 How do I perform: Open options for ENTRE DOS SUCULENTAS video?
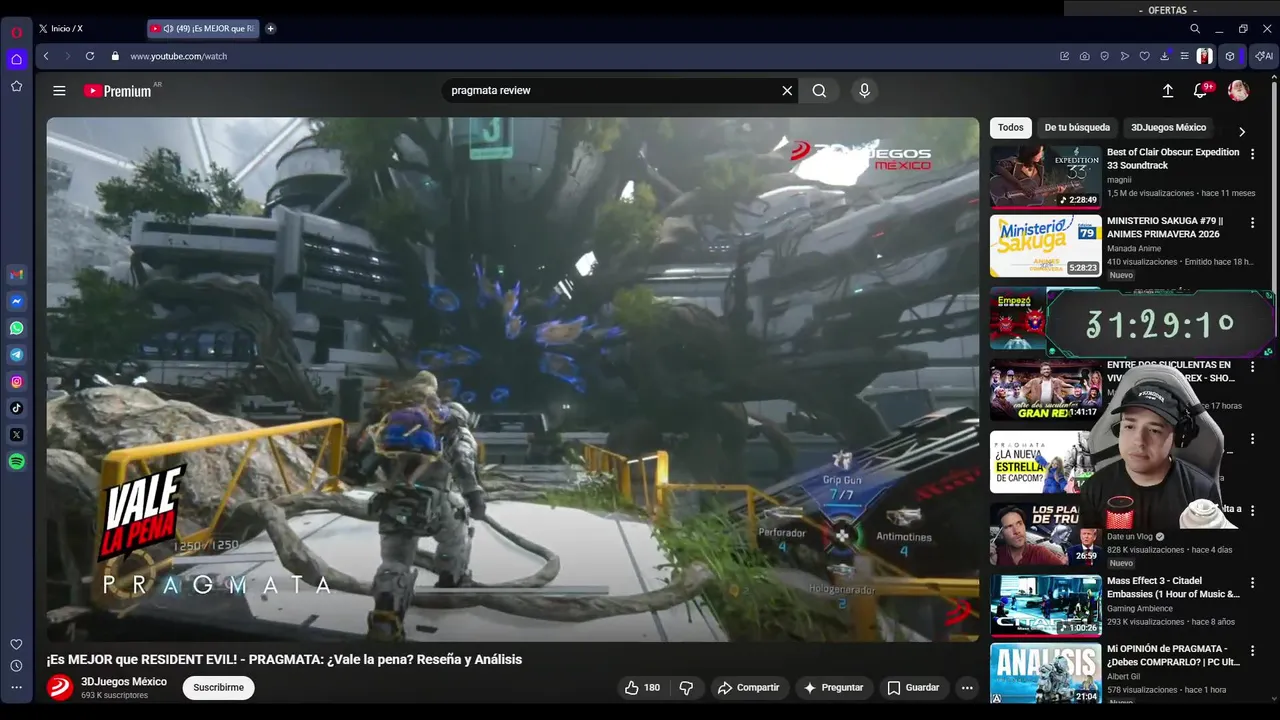pyautogui.click(x=1252, y=367)
